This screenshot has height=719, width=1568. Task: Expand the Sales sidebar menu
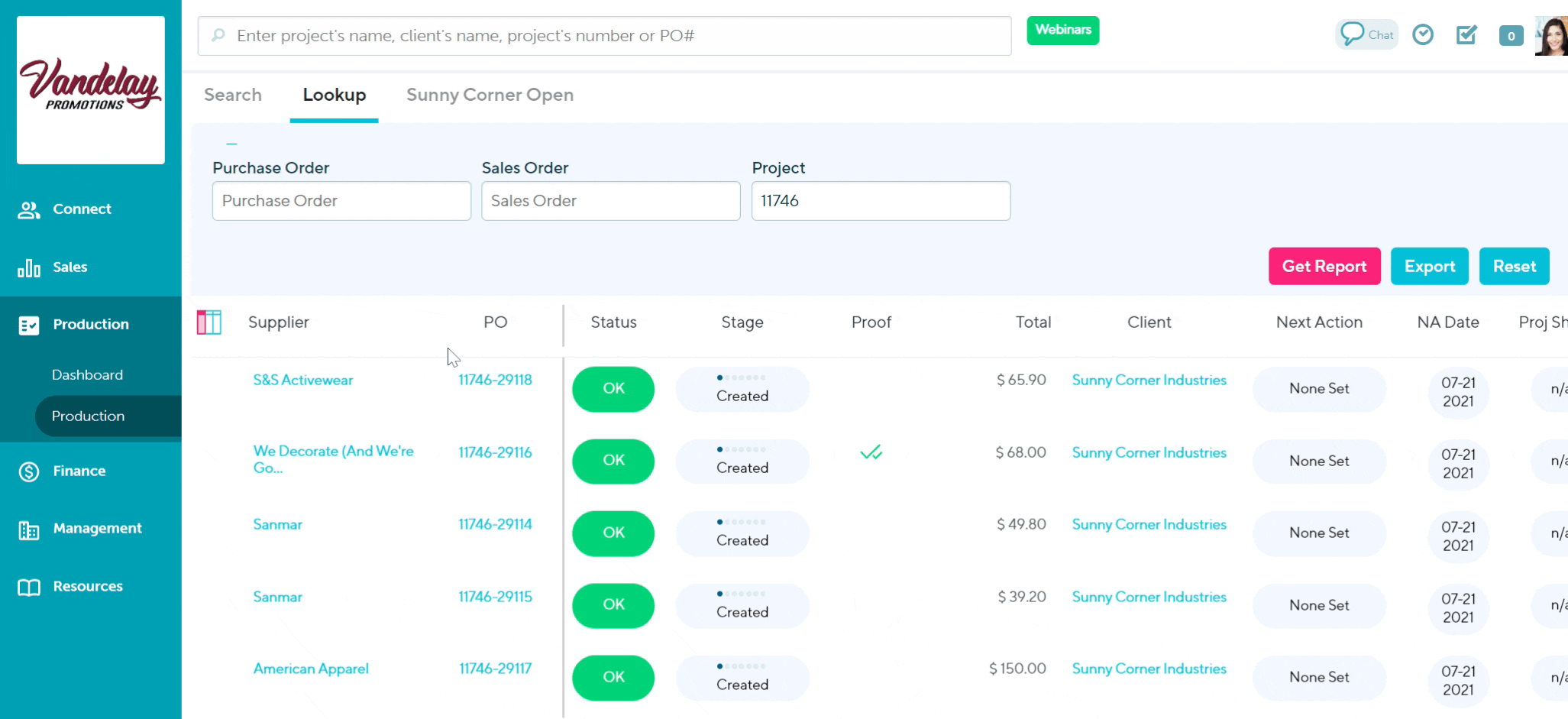pos(70,267)
